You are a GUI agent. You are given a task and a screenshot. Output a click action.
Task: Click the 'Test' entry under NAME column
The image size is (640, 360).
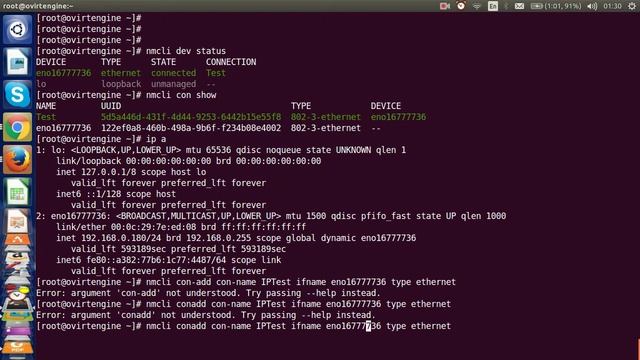pyautogui.click(x=46, y=117)
